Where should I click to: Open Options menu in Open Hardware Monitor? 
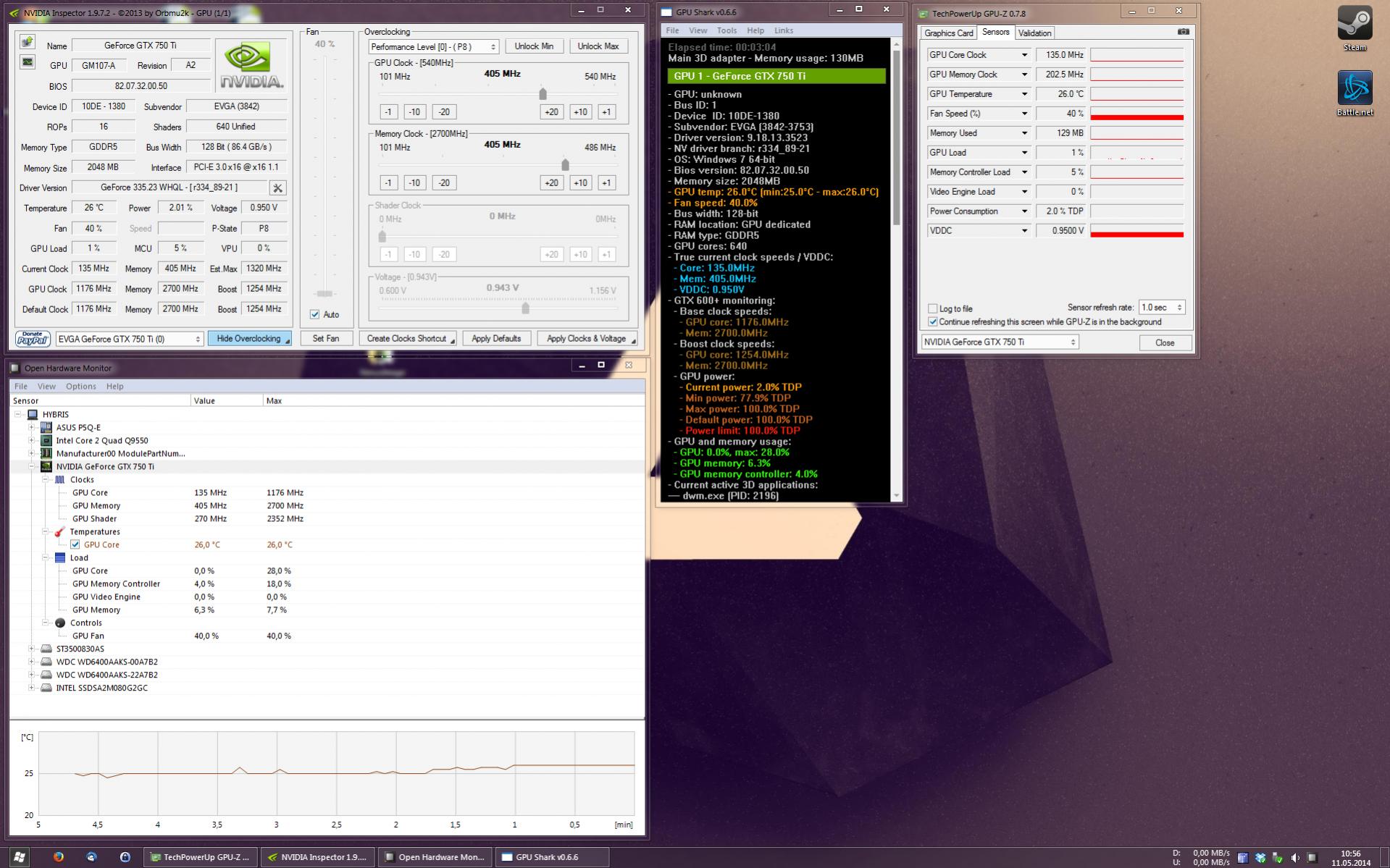coord(81,386)
